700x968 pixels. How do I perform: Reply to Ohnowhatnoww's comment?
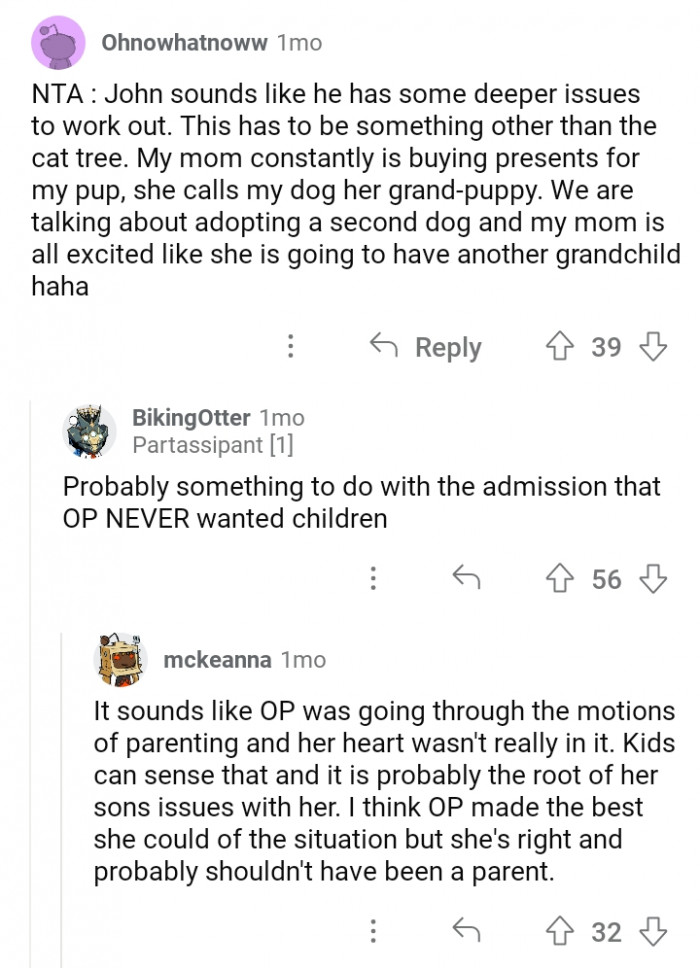(x=427, y=347)
